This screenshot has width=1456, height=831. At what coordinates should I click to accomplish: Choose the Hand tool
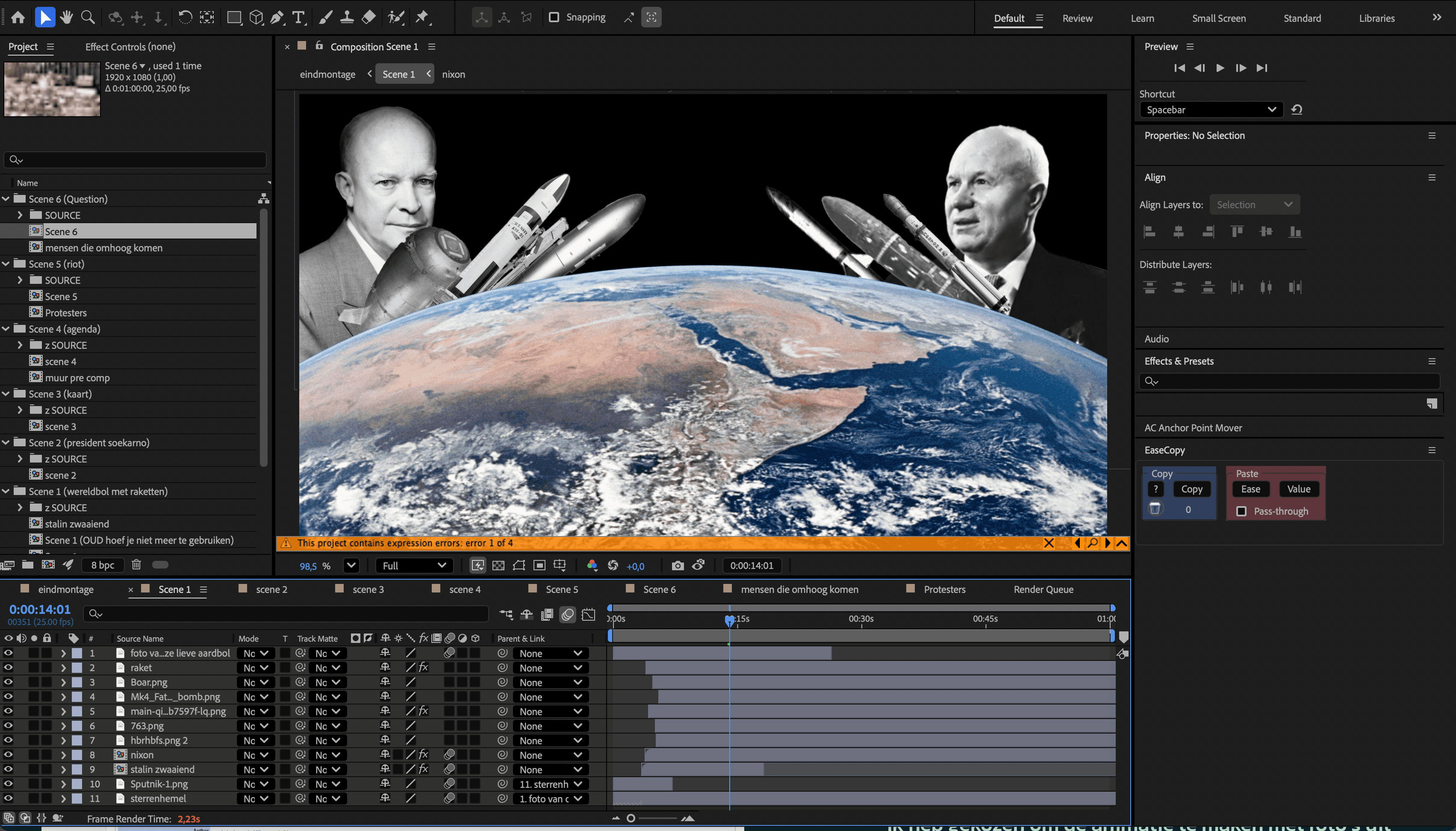66,17
